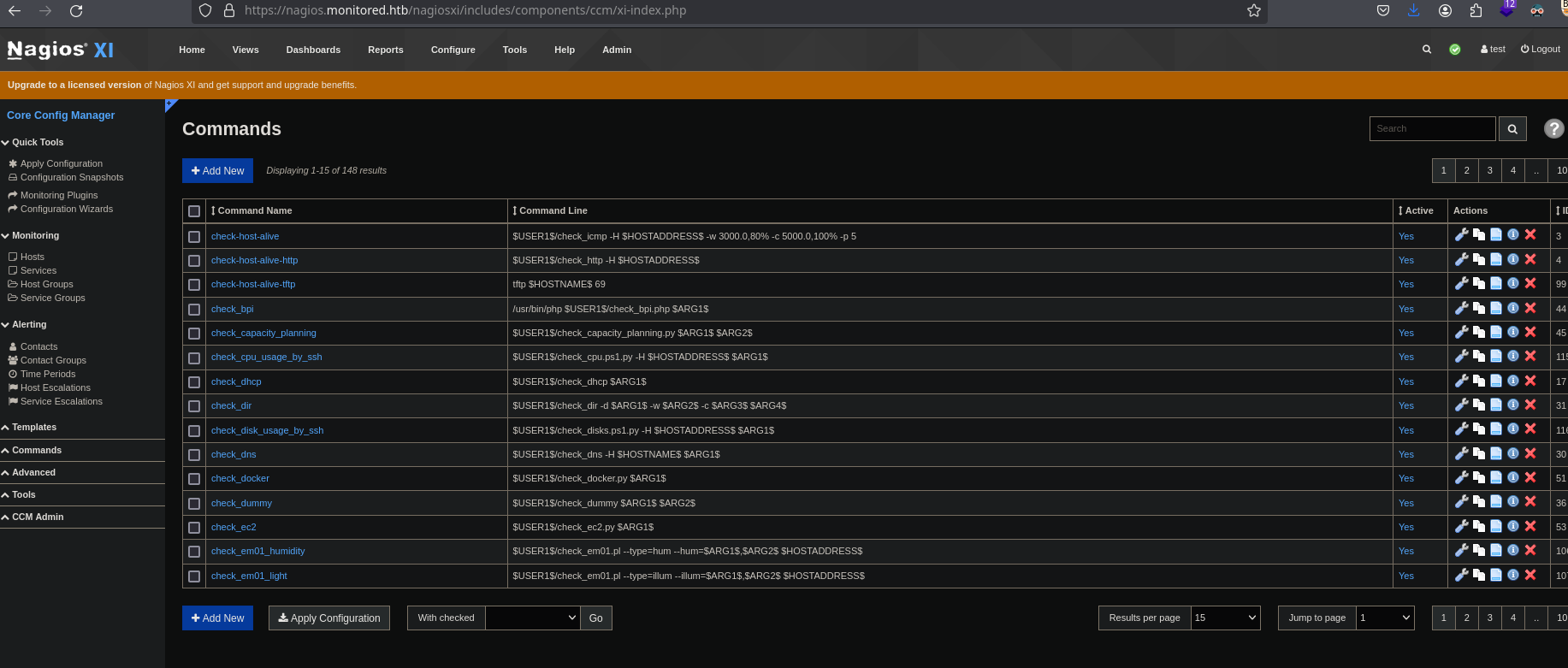Open Configuration Snapshots in sidebar
Viewport: 1568px width, 668px height.
pos(72,177)
